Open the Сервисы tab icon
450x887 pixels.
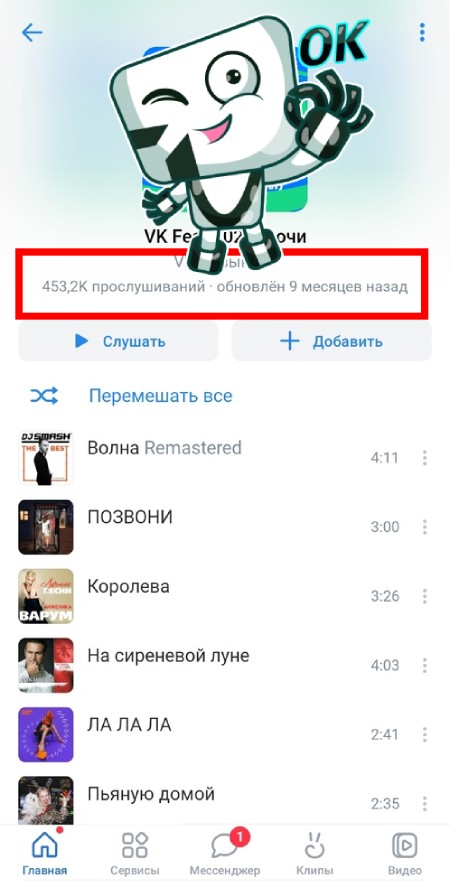[x=135, y=845]
